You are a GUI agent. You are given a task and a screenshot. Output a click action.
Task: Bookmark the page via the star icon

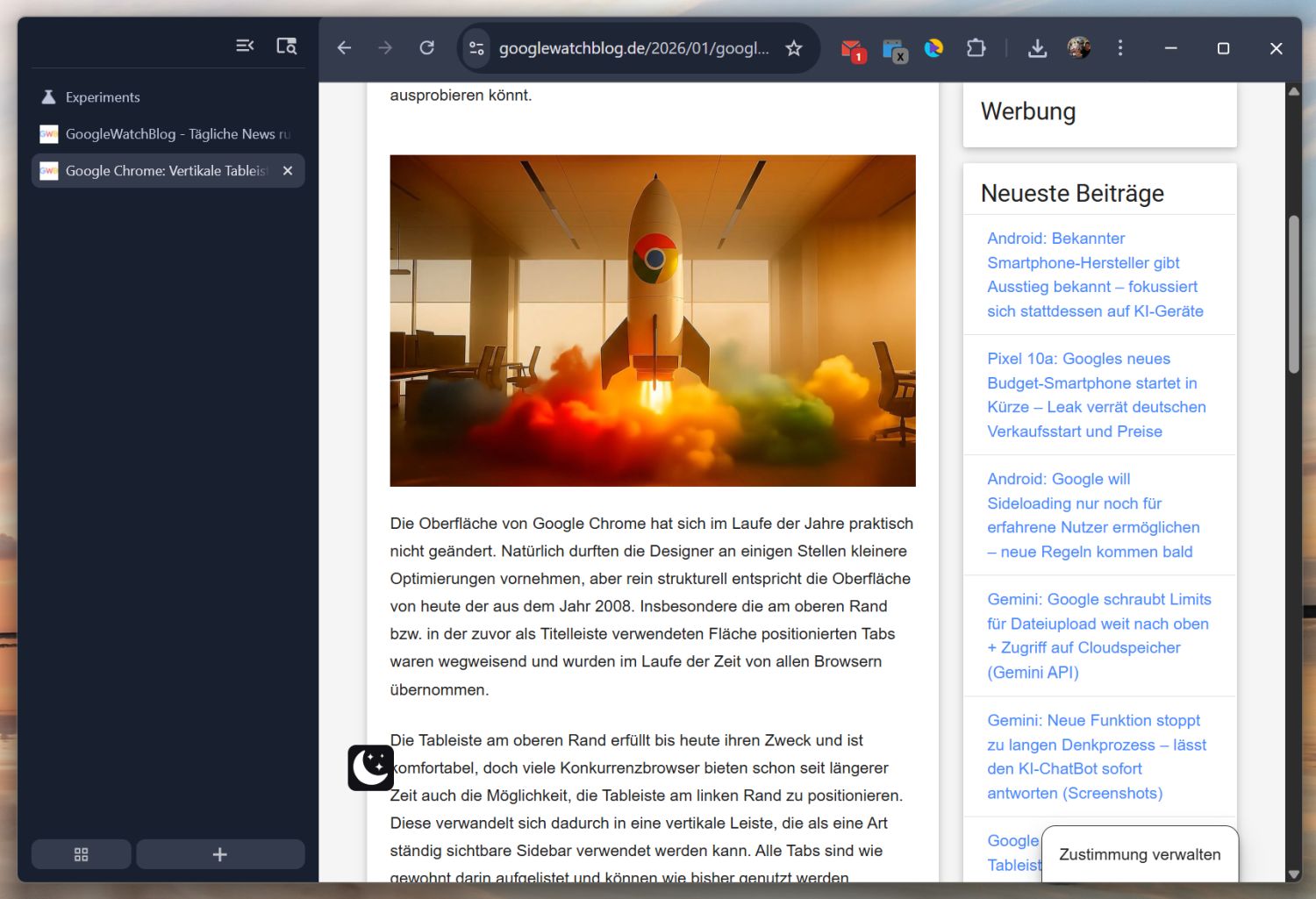(793, 49)
